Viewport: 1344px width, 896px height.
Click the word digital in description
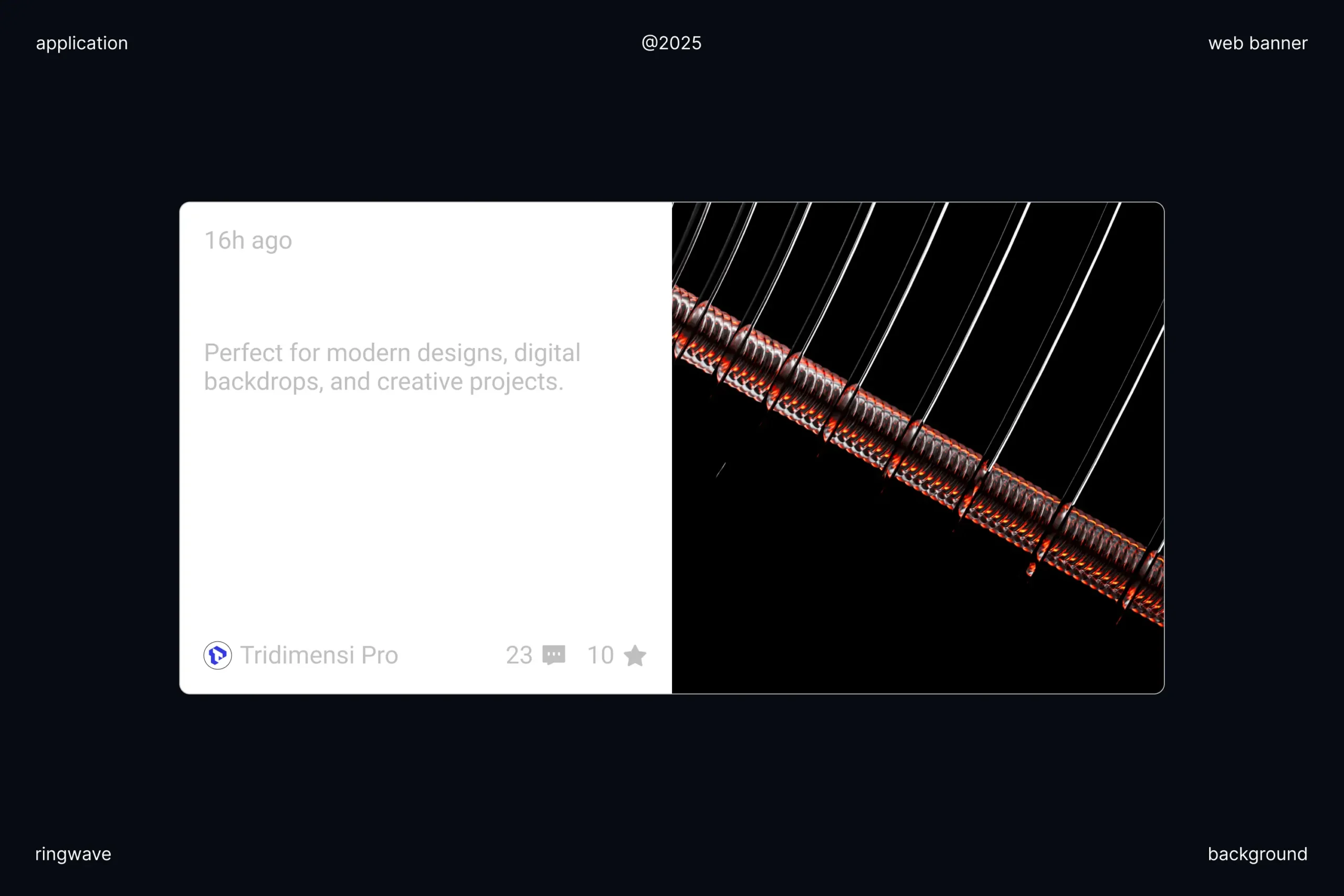click(x=547, y=353)
